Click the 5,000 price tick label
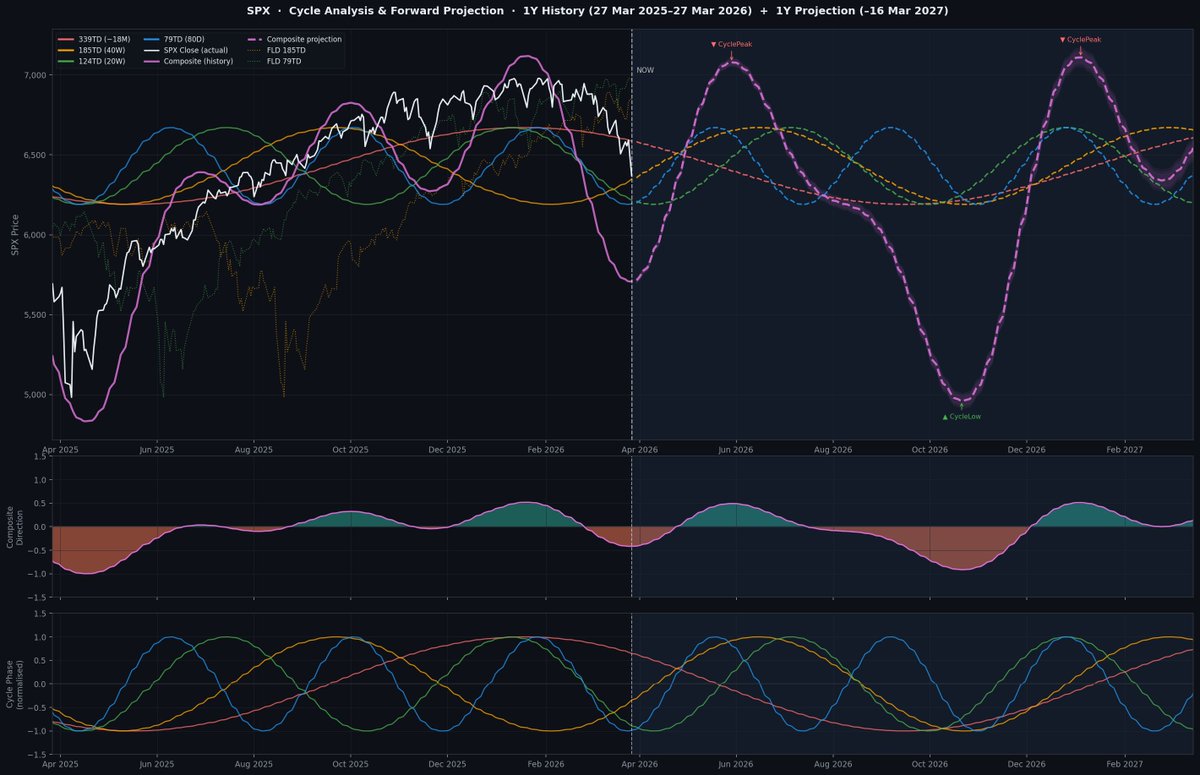Image resolution: width=1200 pixels, height=775 pixels. [x=35, y=395]
